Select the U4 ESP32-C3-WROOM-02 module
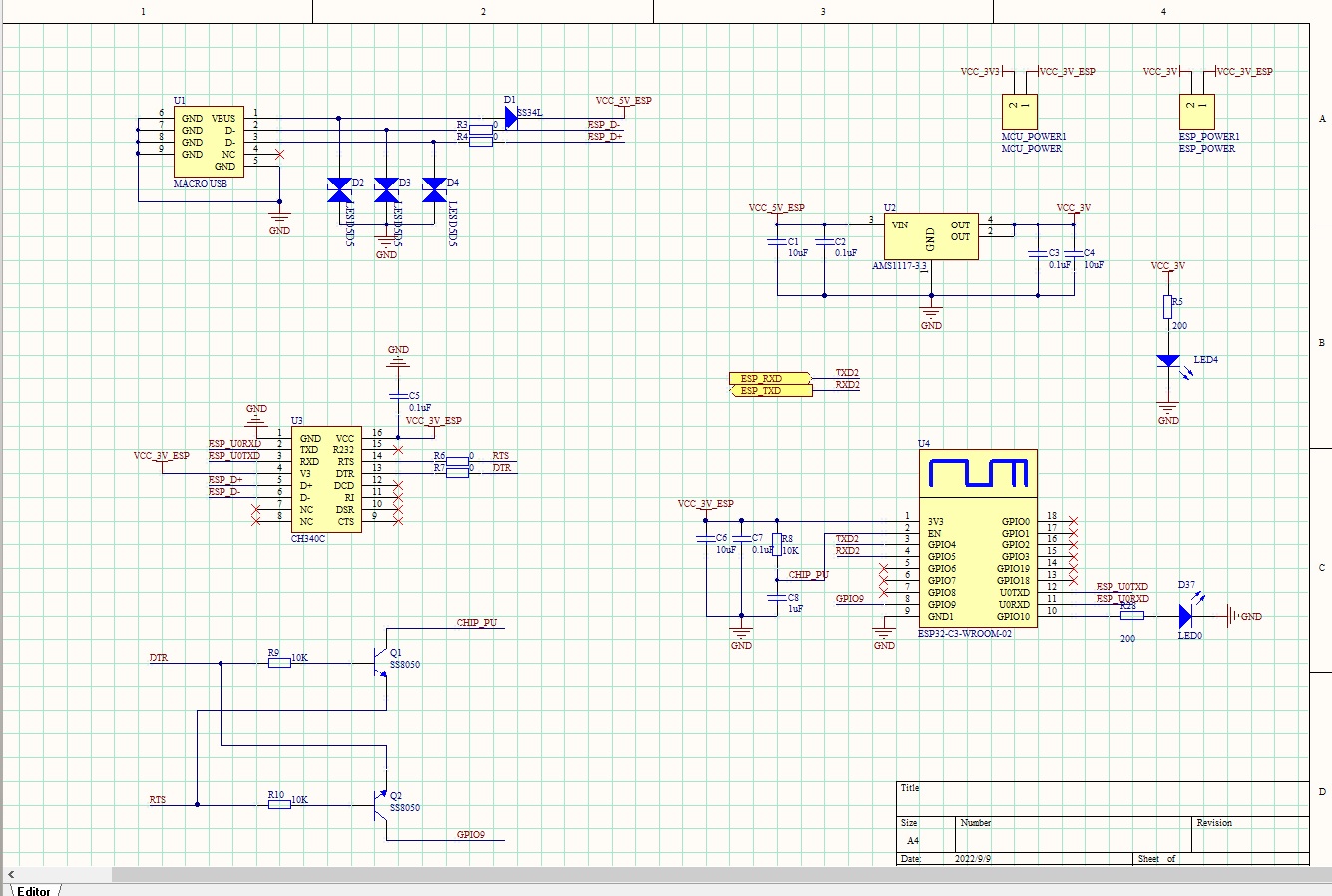 click(978, 539)
